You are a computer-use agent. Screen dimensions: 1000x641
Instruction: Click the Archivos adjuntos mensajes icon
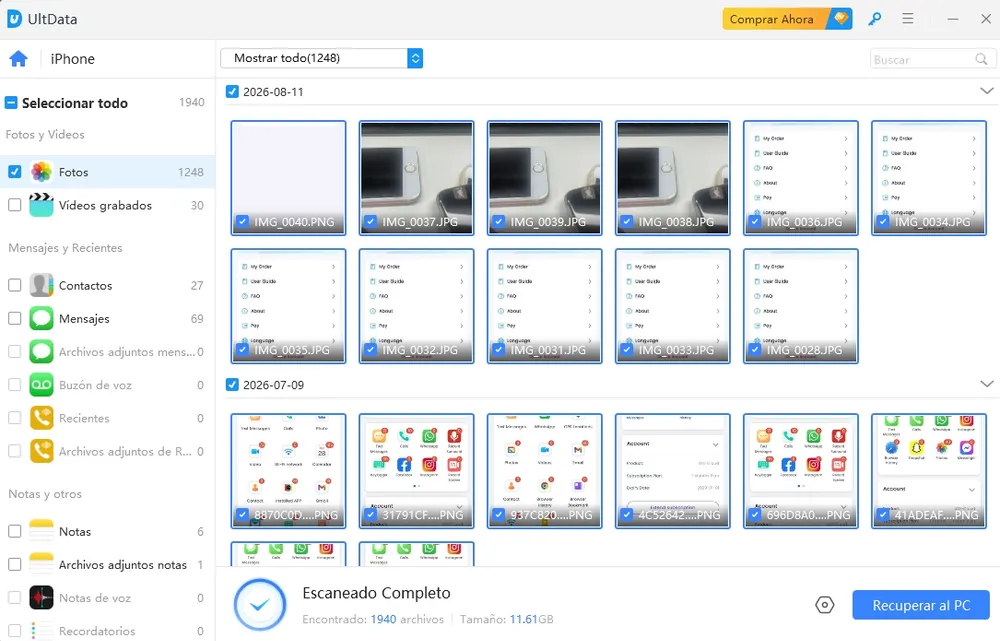pos(41,351)
